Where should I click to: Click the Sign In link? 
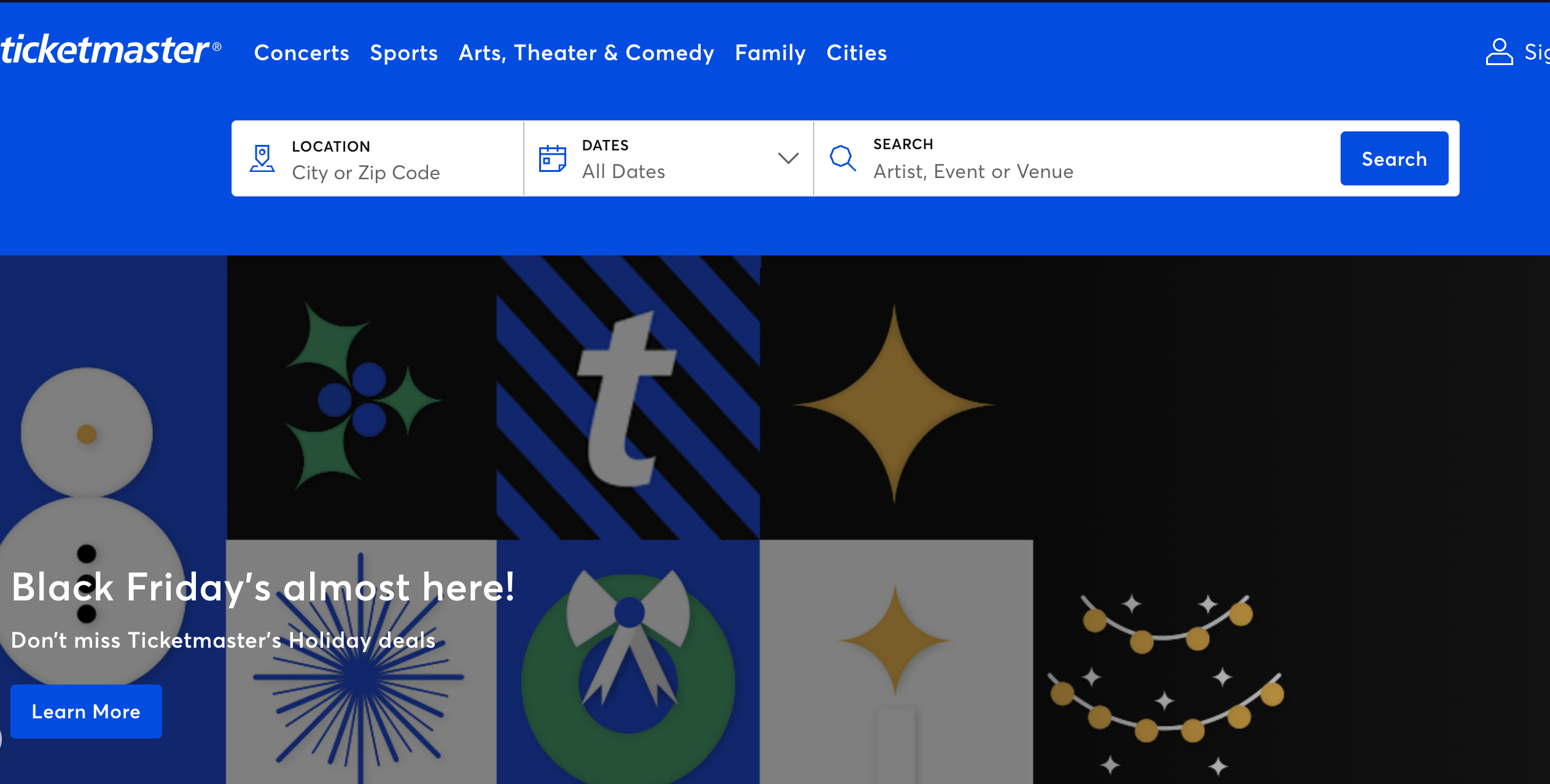1536,52
